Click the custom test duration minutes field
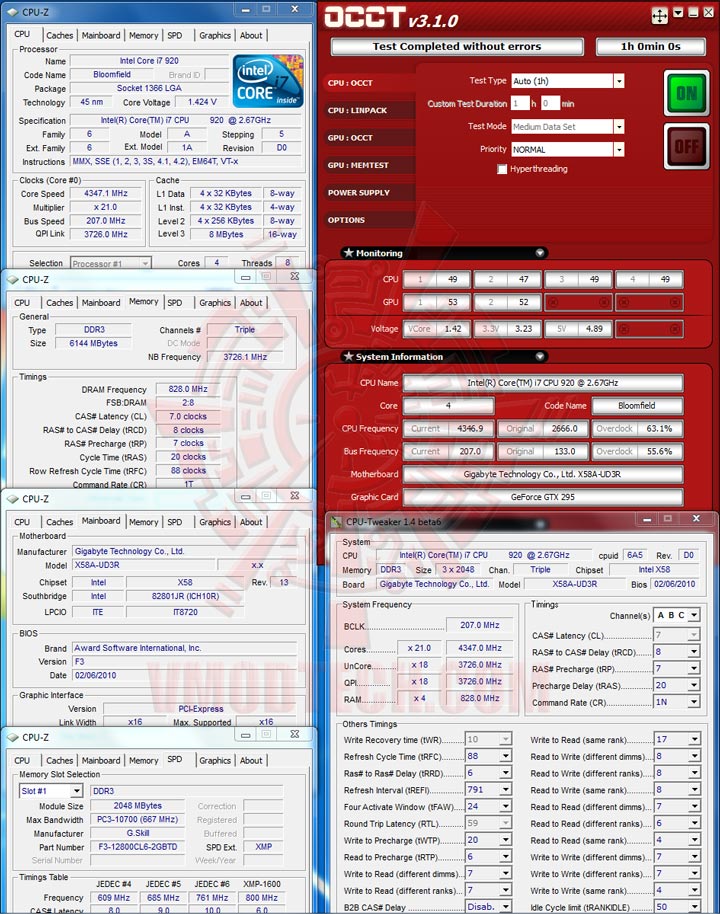This screenshot has width=720, height=914. pos(550,104)
